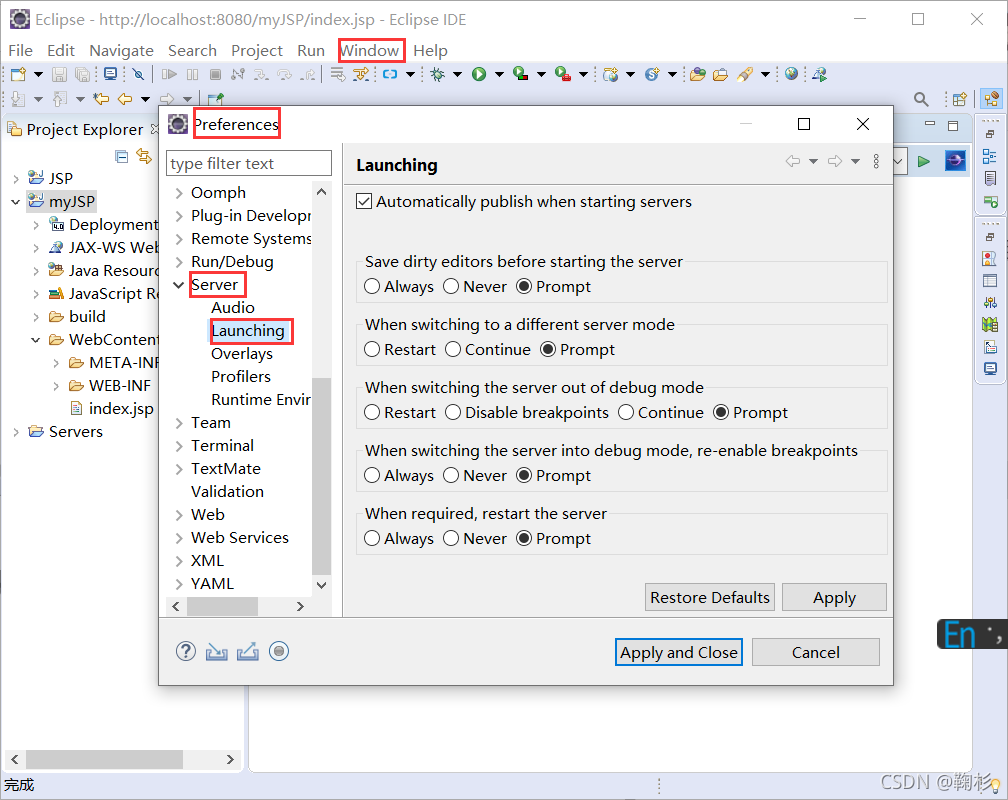Collapse the myJSP project node

tap(15, 202)
